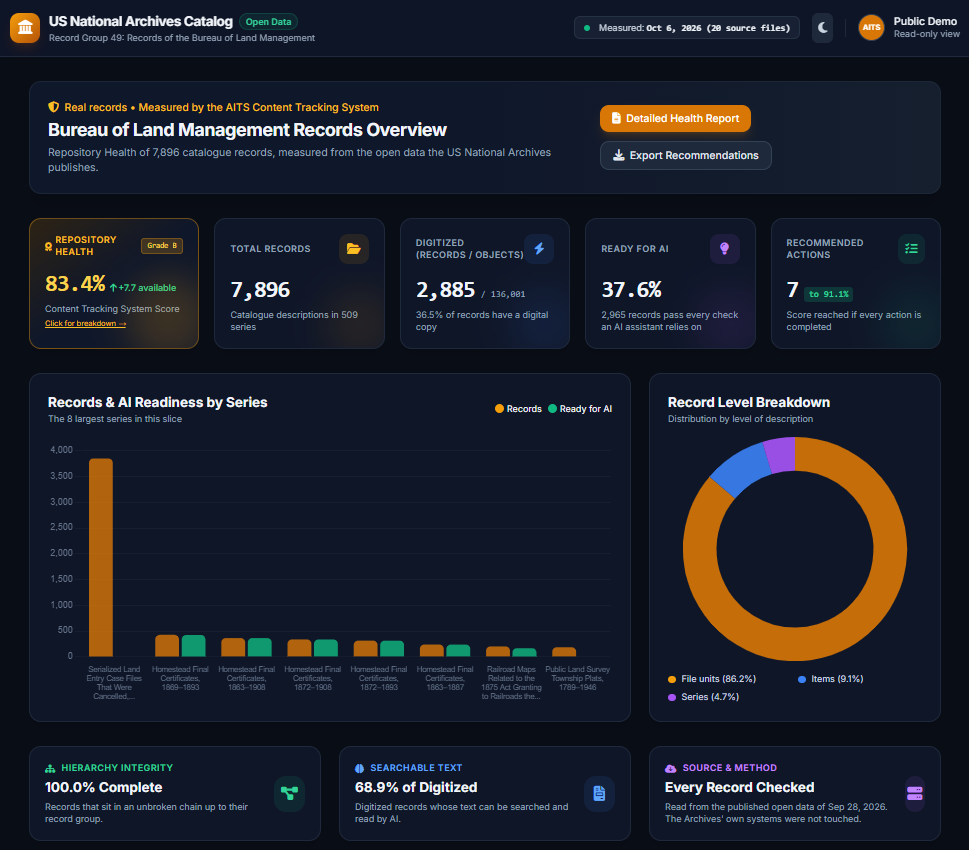
Task: Click Export Recommendations button
Action: click(x=685, y=155)
